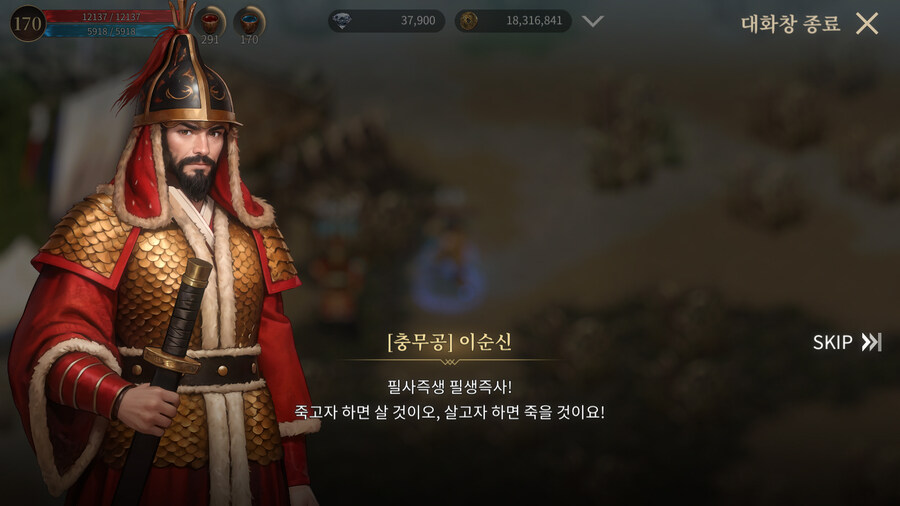The image size is (900, 506).
Task: Click the 대화창 종료 text button
Action: coord(791,24)
